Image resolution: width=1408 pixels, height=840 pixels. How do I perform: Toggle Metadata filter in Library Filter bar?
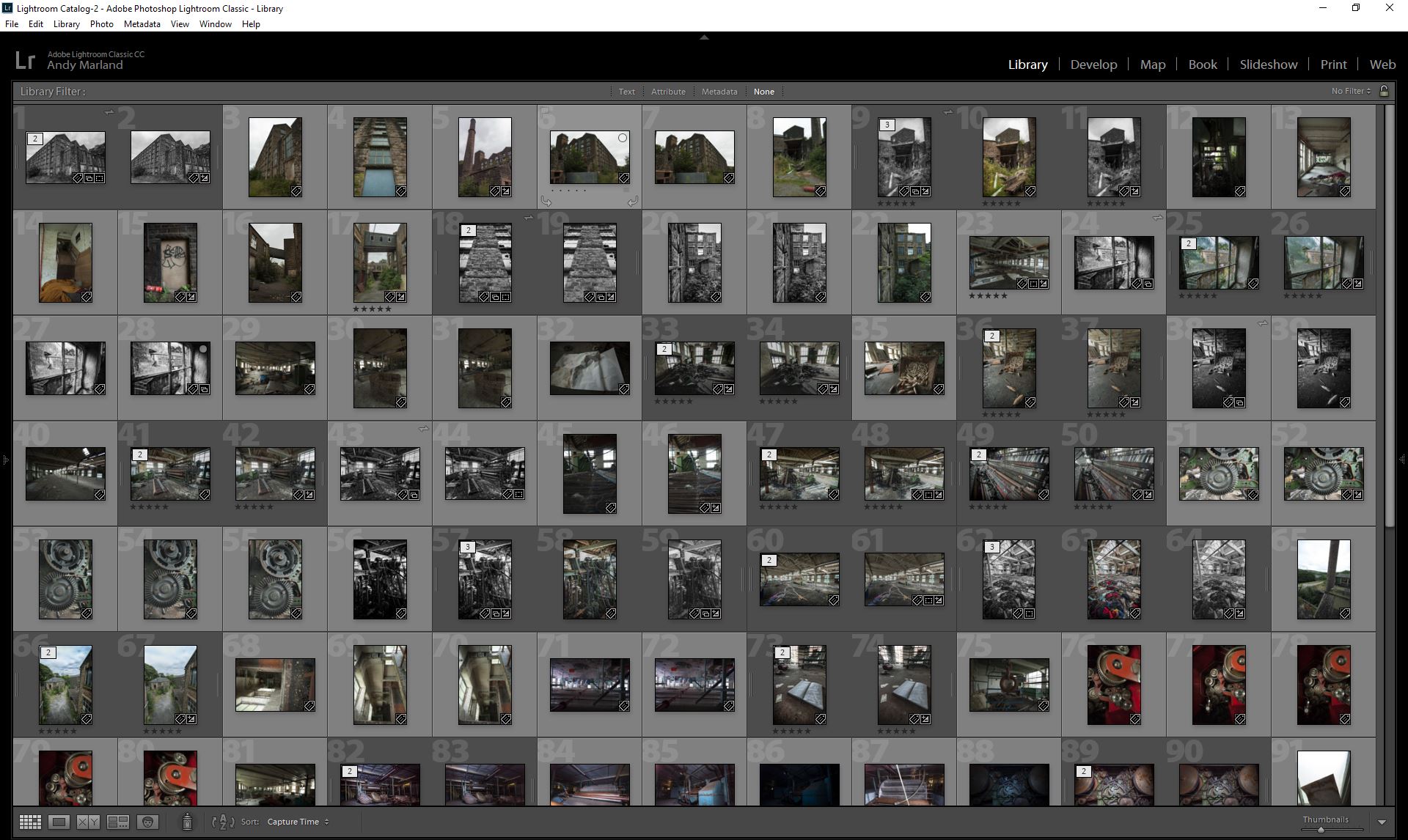pyautogui.click(x=719, y=92)
